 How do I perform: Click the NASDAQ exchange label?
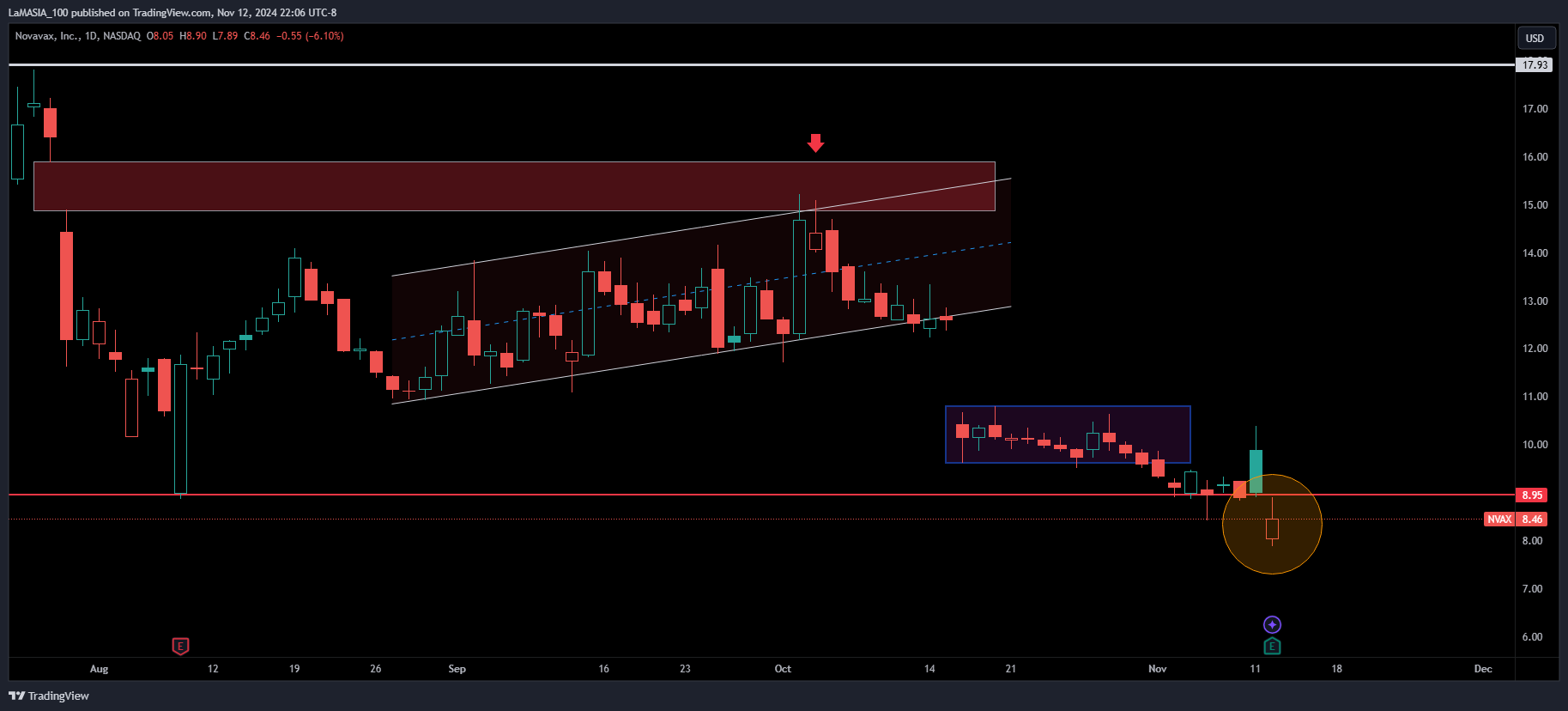(122, 36)
